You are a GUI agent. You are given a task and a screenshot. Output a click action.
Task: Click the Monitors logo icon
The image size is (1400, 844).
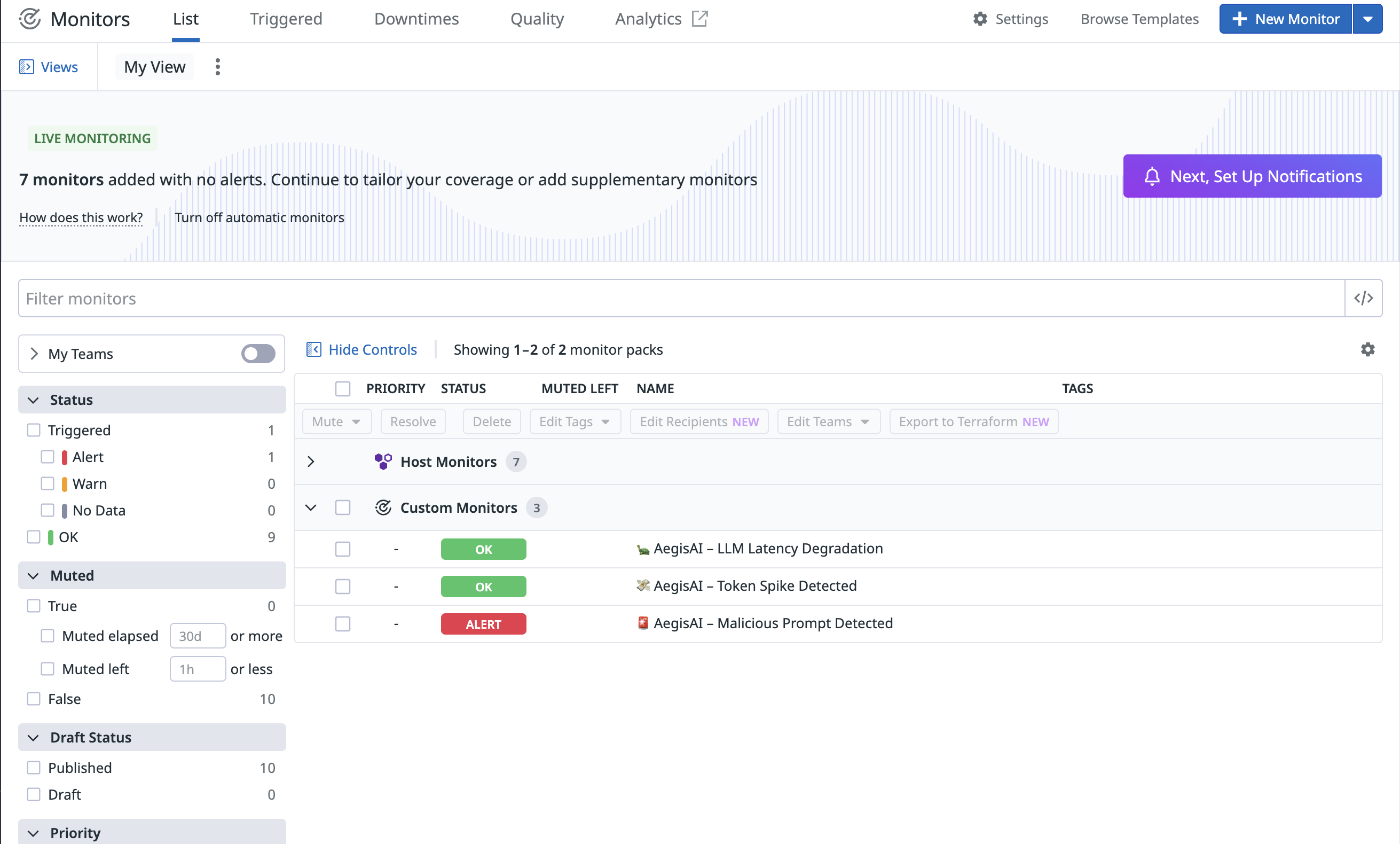click(x=29, y=19)
